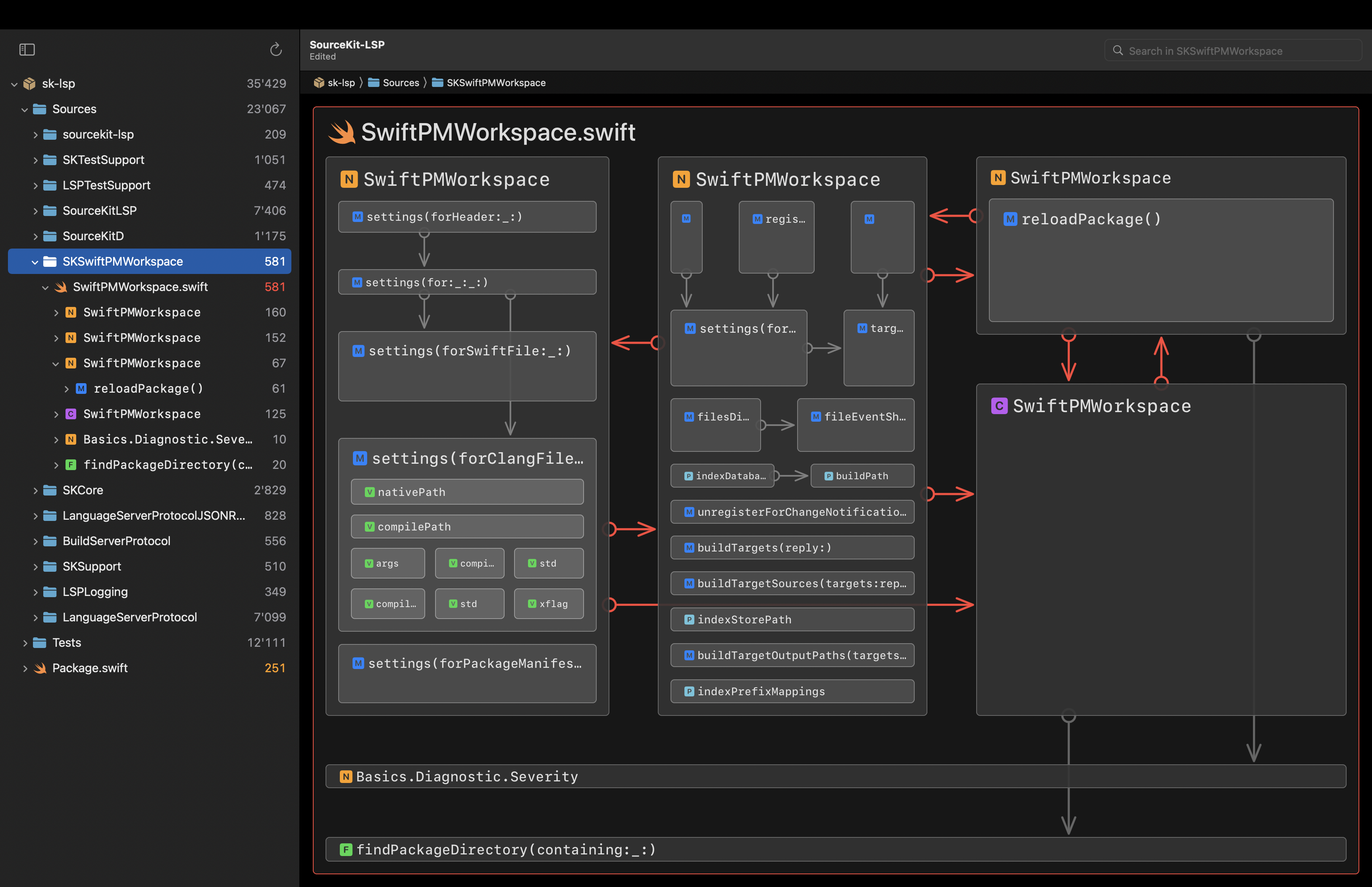
Task: Select the buildPath property node
Action: (862, 476)
